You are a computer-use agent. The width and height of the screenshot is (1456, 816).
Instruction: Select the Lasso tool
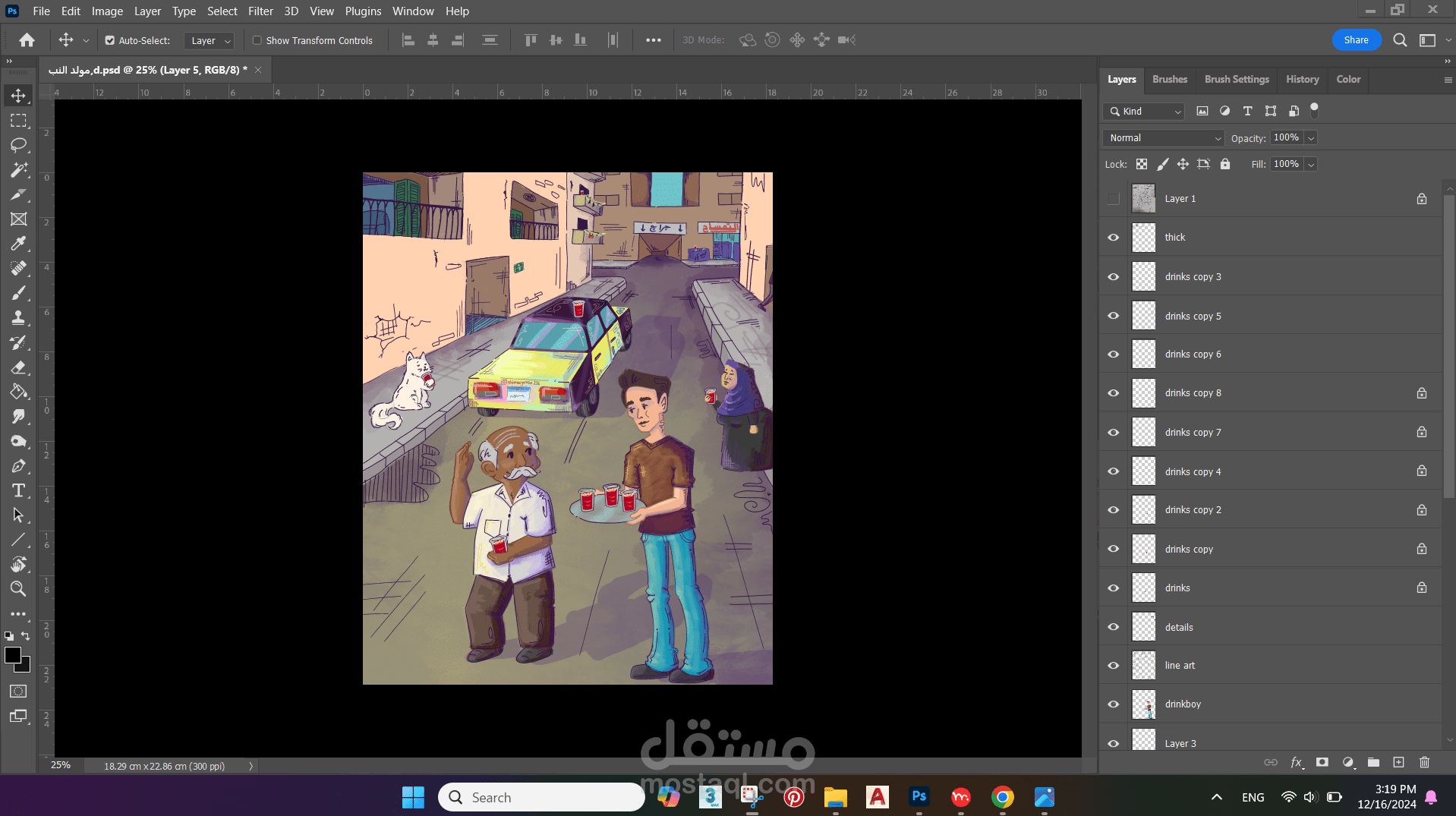[18, 145]
